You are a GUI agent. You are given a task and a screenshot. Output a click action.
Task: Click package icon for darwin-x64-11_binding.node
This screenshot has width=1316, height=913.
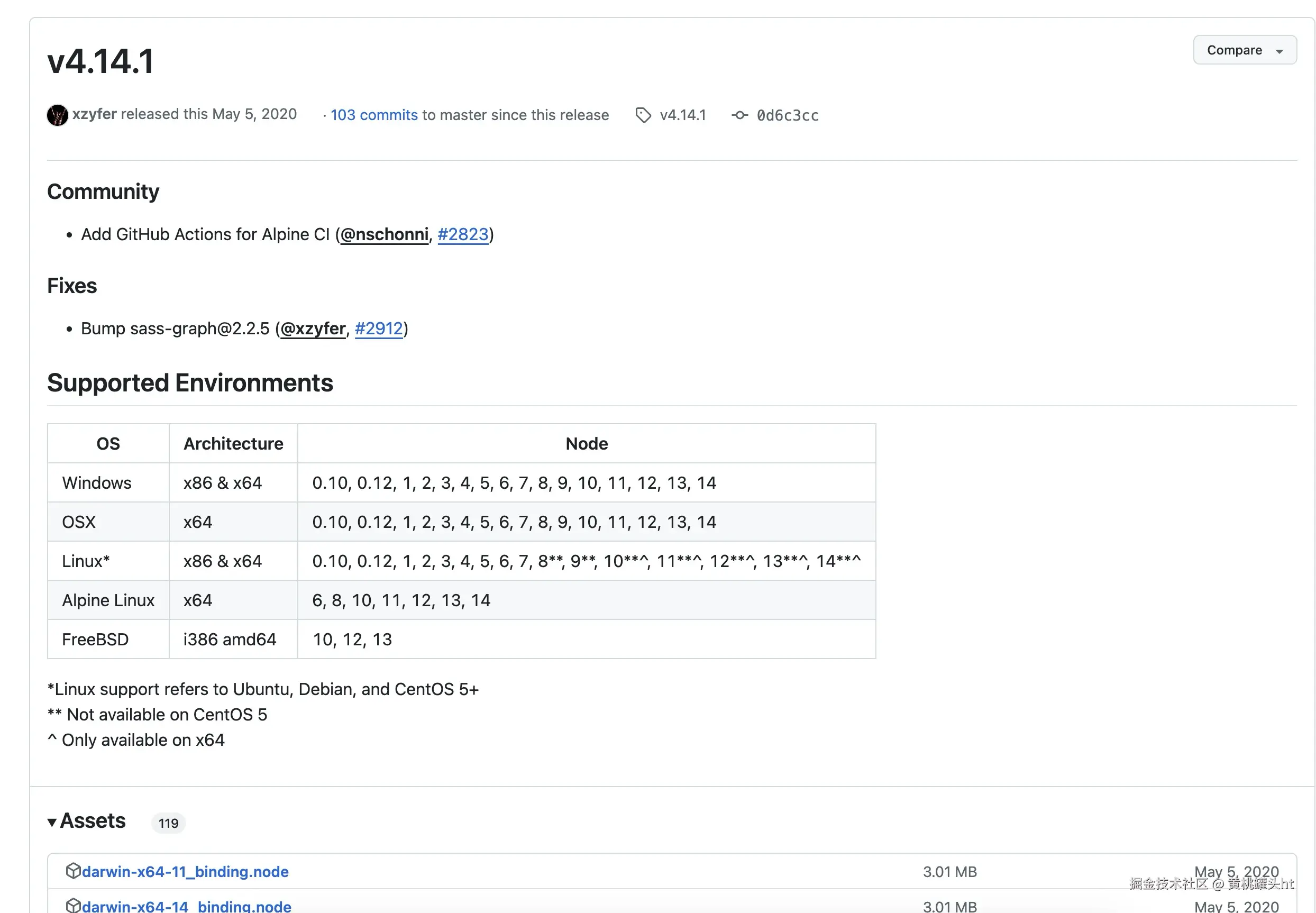[x=72, y=870]
